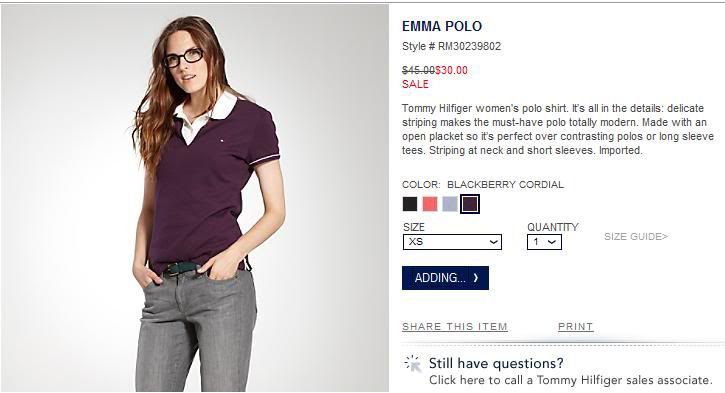Click the model photo of purple polo
This screenshot has height=393, width=725.
[195, 198]
